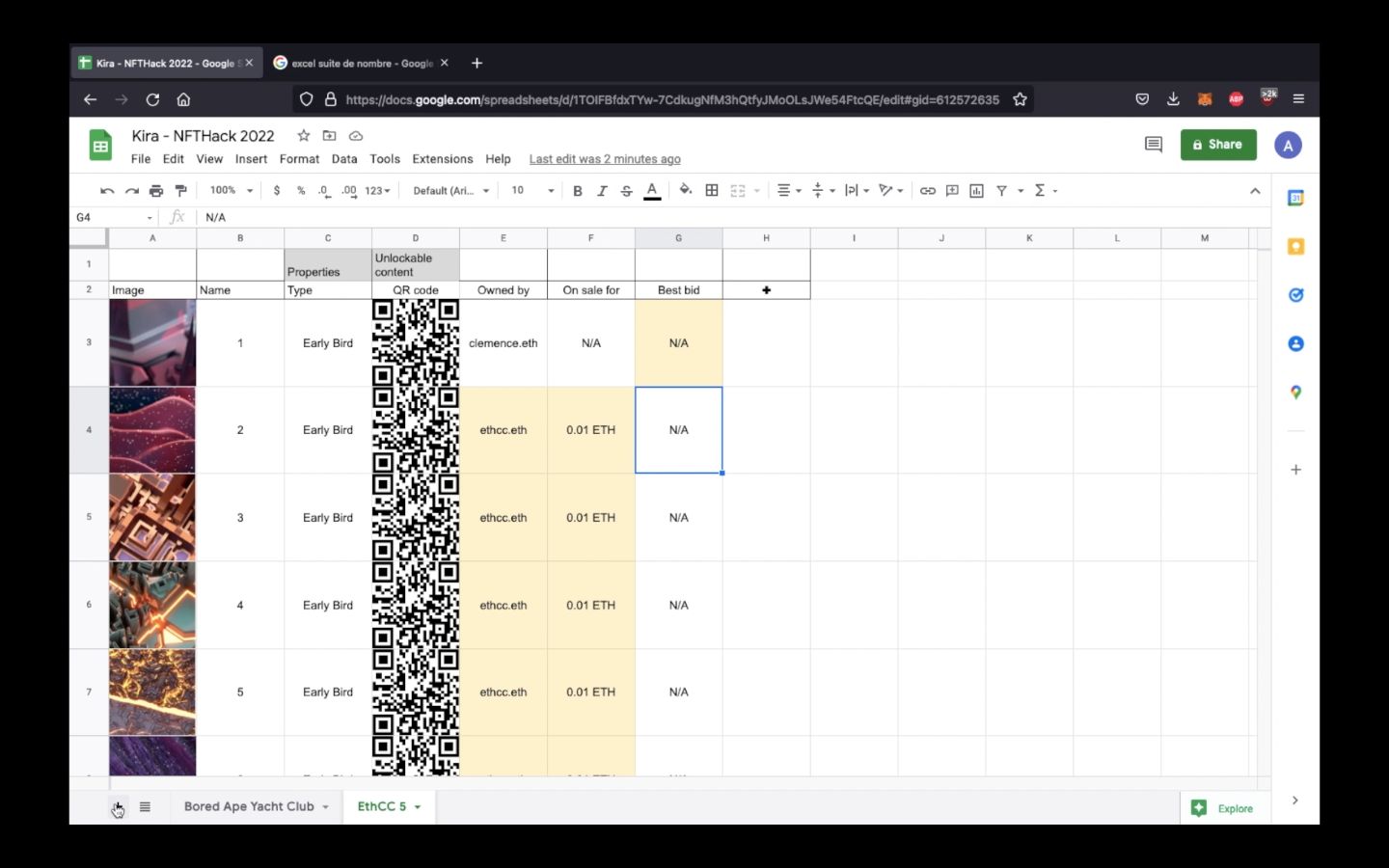
Task: Switch to excel suite de nombre tab
Action: click(362, 63)
